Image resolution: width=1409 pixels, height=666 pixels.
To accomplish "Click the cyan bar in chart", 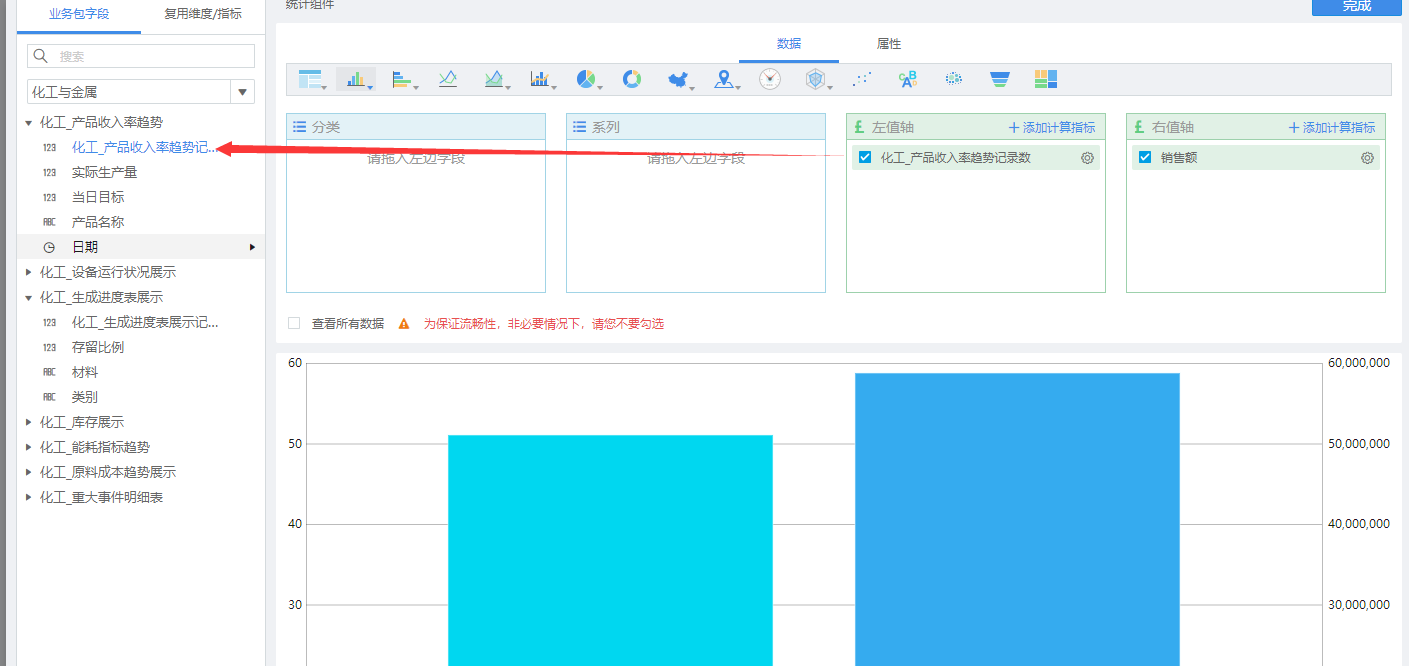I will click(x=610, y=550).
